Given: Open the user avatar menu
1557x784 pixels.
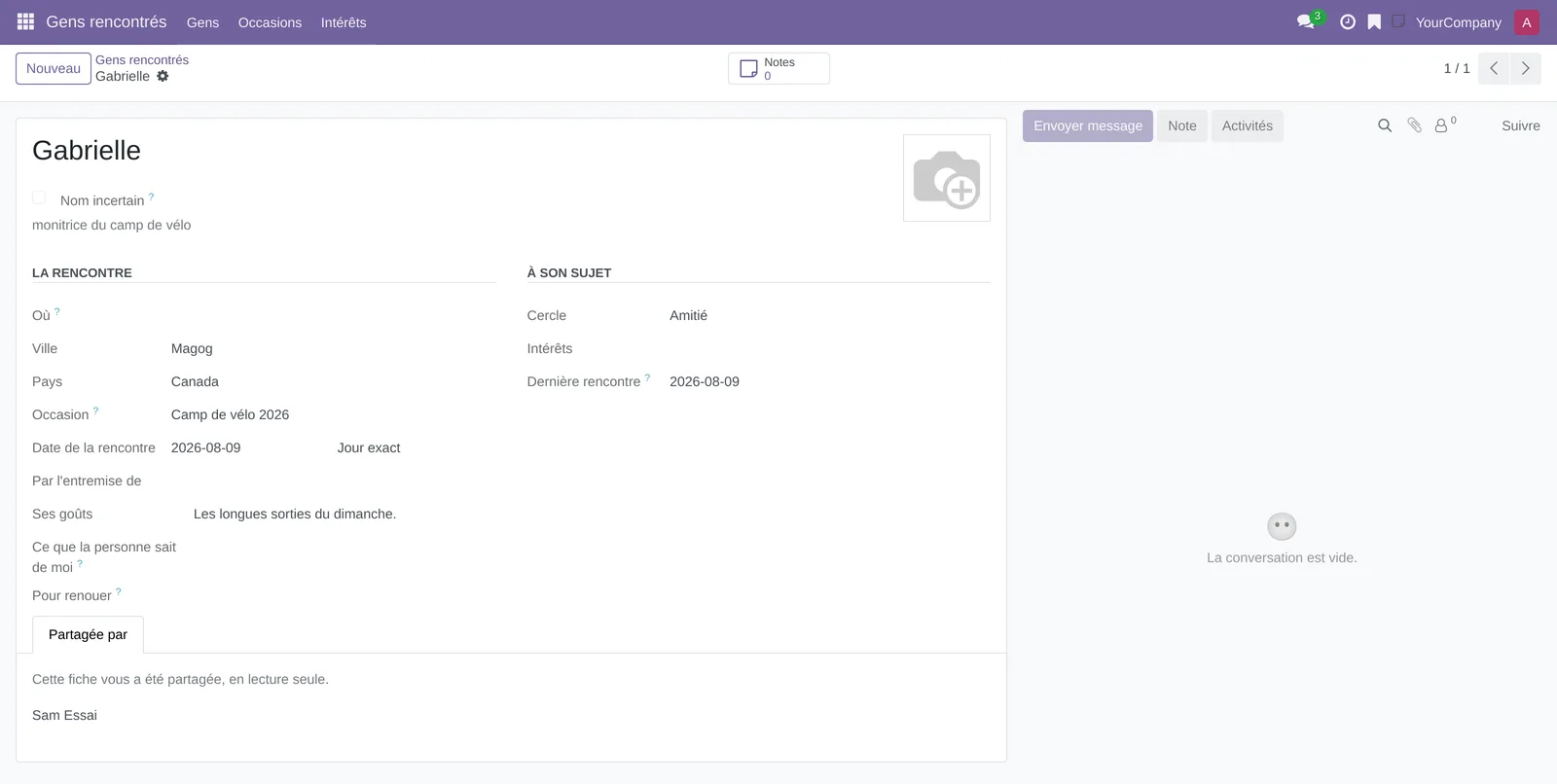Looking at the screenshot, I should tap(1527, 22).
